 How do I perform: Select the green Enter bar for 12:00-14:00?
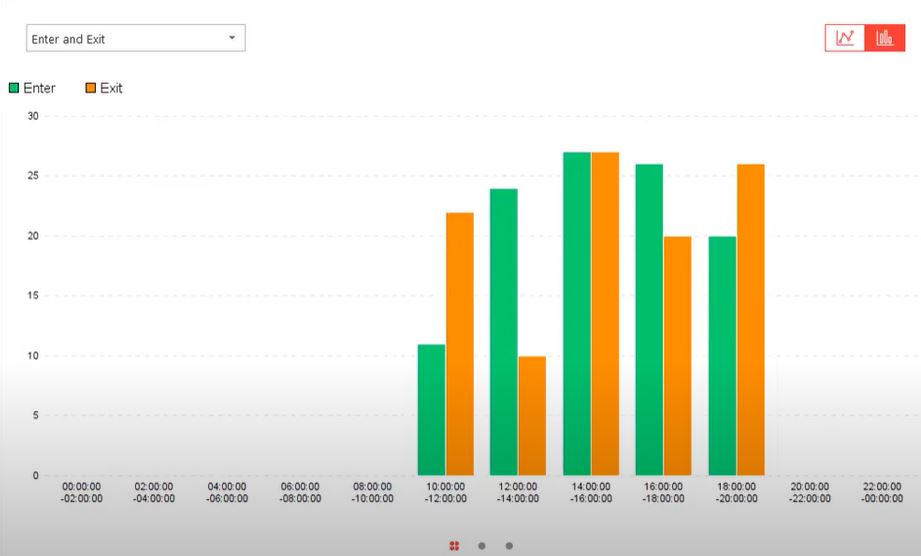[504, 332]
